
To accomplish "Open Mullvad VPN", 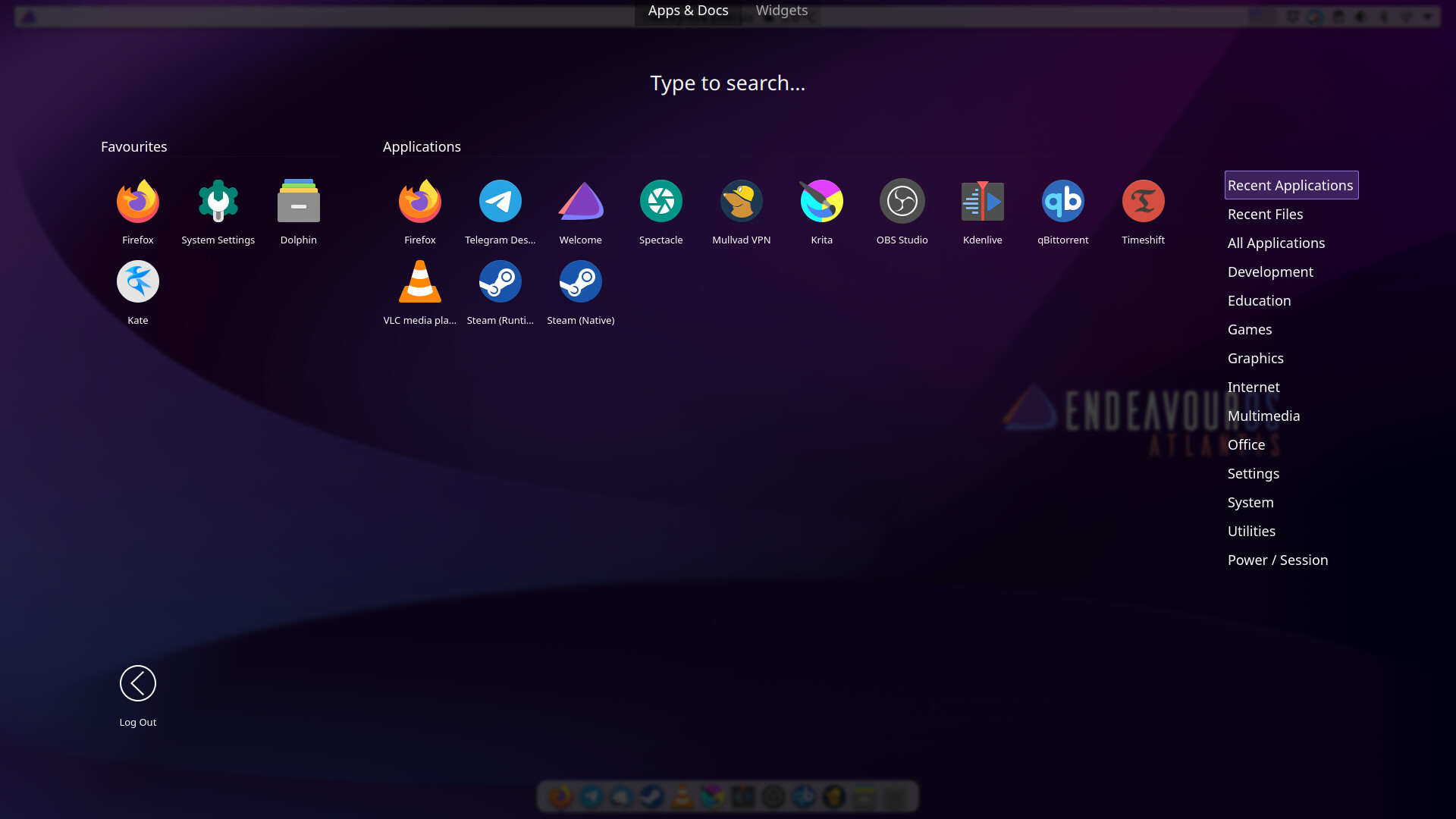I will pos(741,212).
